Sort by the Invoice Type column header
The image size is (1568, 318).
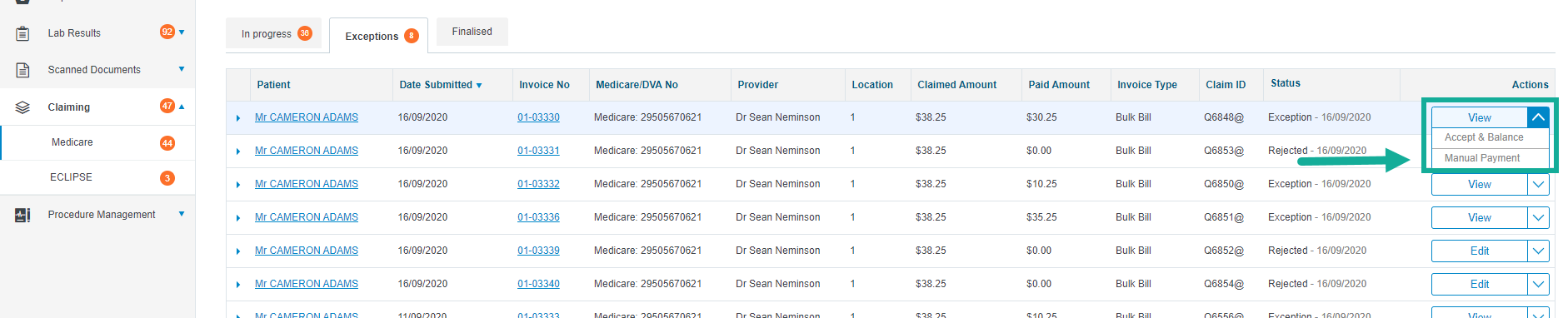pyautogui.click(x=1147, y=85)
